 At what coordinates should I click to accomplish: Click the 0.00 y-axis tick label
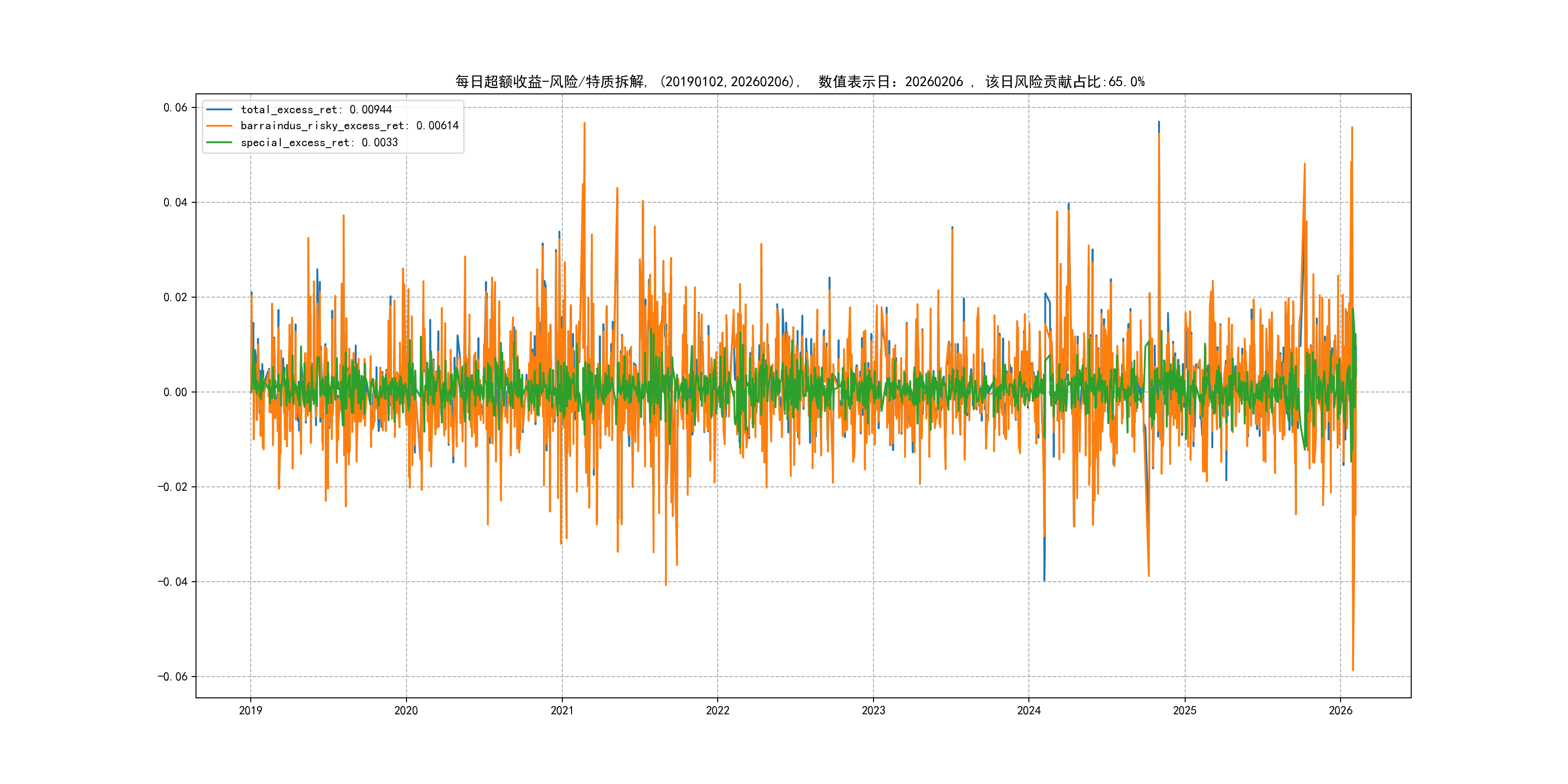click(x=175, y=392)
